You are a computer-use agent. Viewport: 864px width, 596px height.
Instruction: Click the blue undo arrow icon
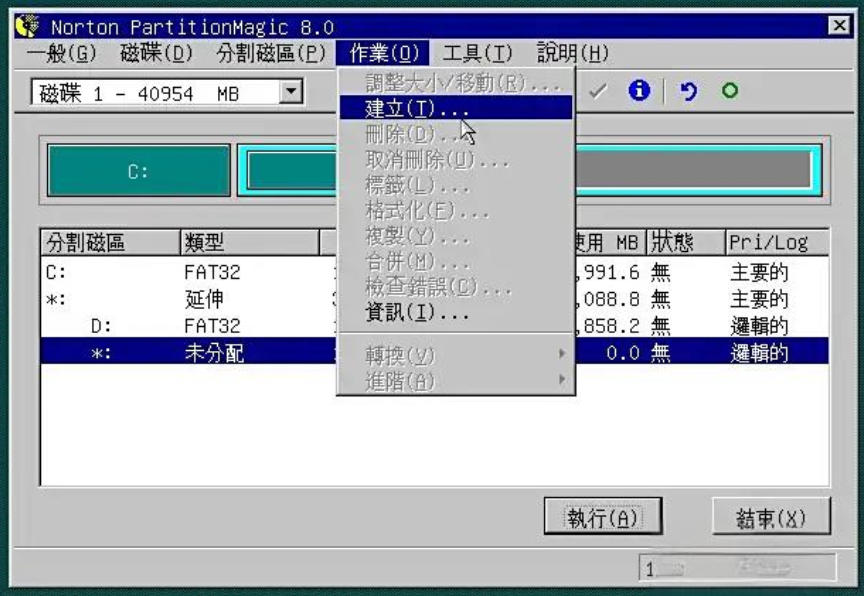click(688, 90)
